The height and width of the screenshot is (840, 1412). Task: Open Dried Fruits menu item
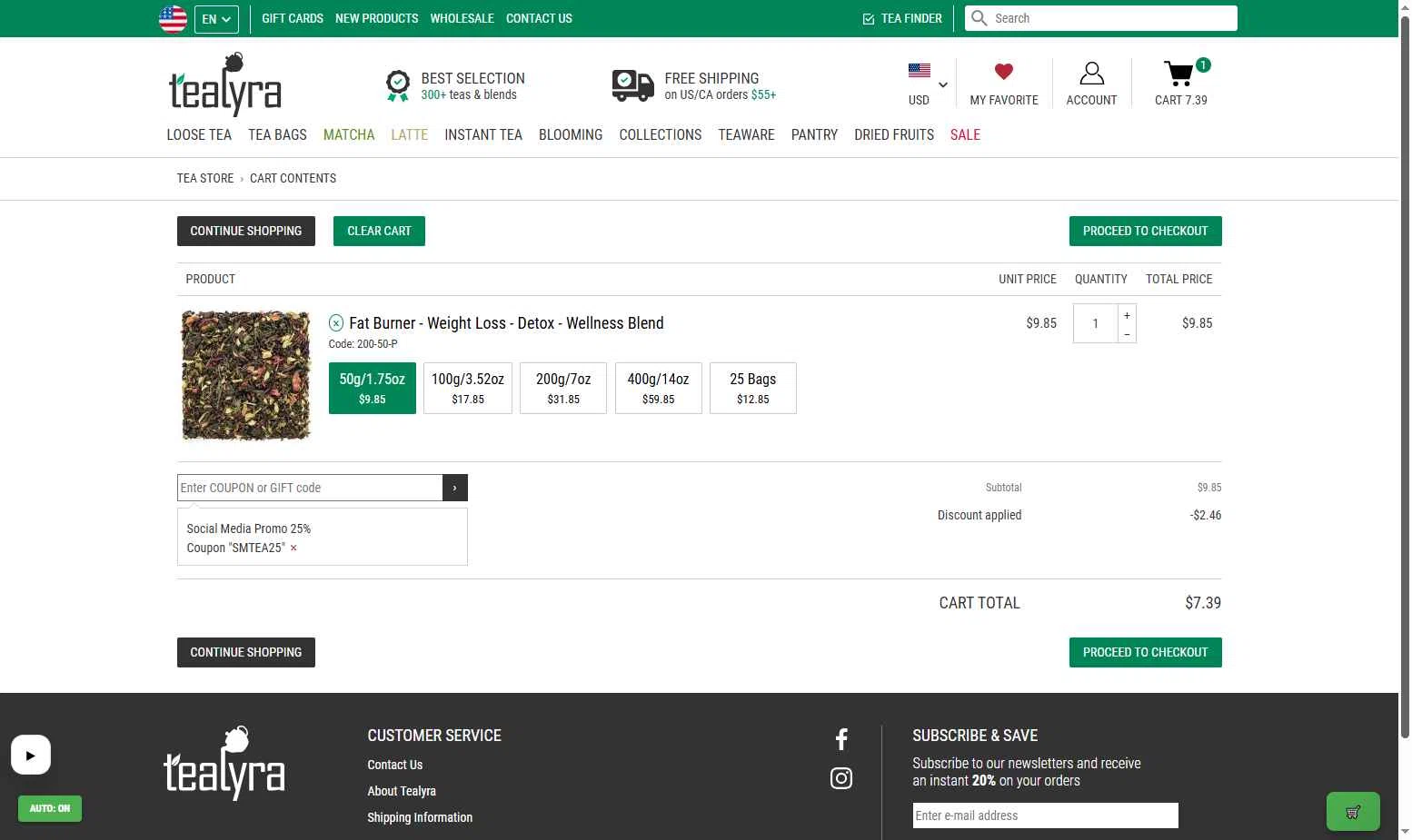[x=894, y=134]
